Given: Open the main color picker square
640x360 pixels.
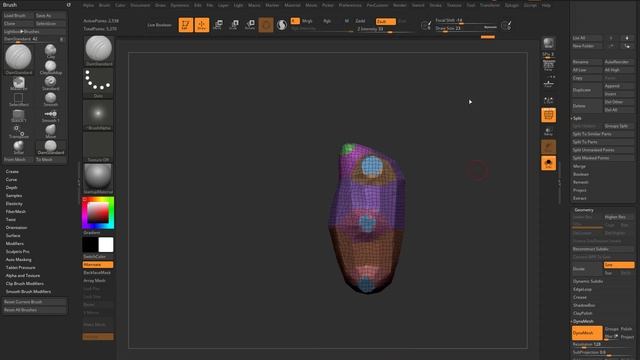Looking at the screenshot, I should 98,213.
